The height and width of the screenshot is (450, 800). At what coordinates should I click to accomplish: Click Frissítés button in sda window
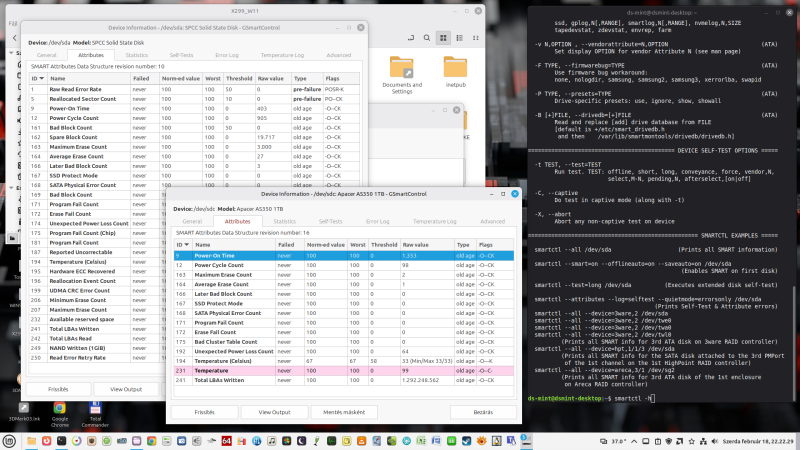click(x=58, y=389)
